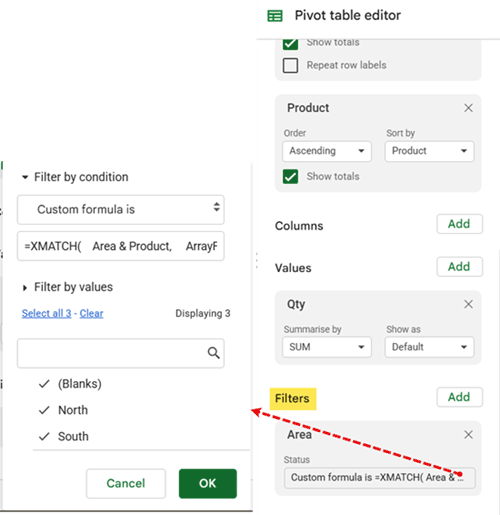Open Area filter Status dropdown

pyautogui.click(x=380, y=478)
